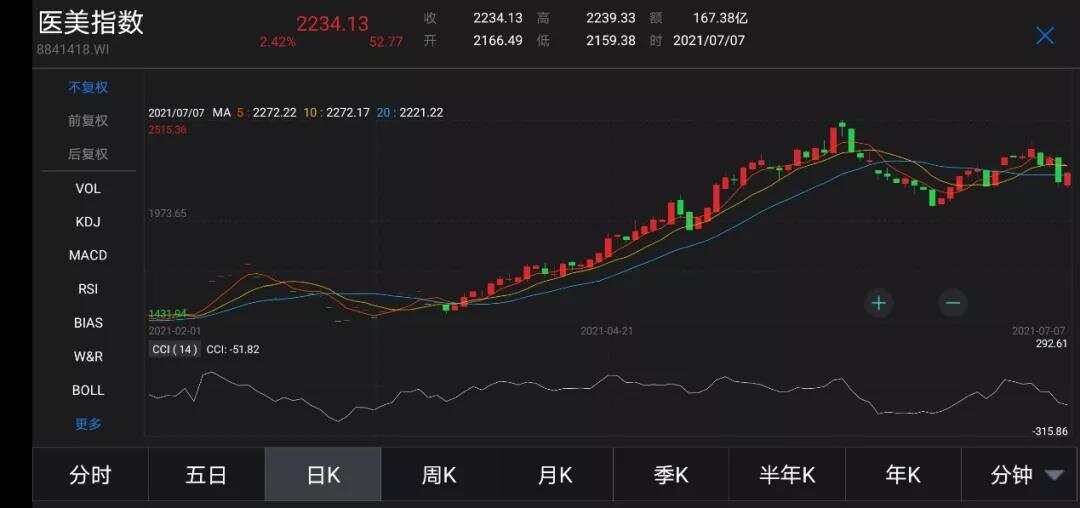Enable the BOLL indicator
Screen dimensions: 1080x508
point(88,390)
